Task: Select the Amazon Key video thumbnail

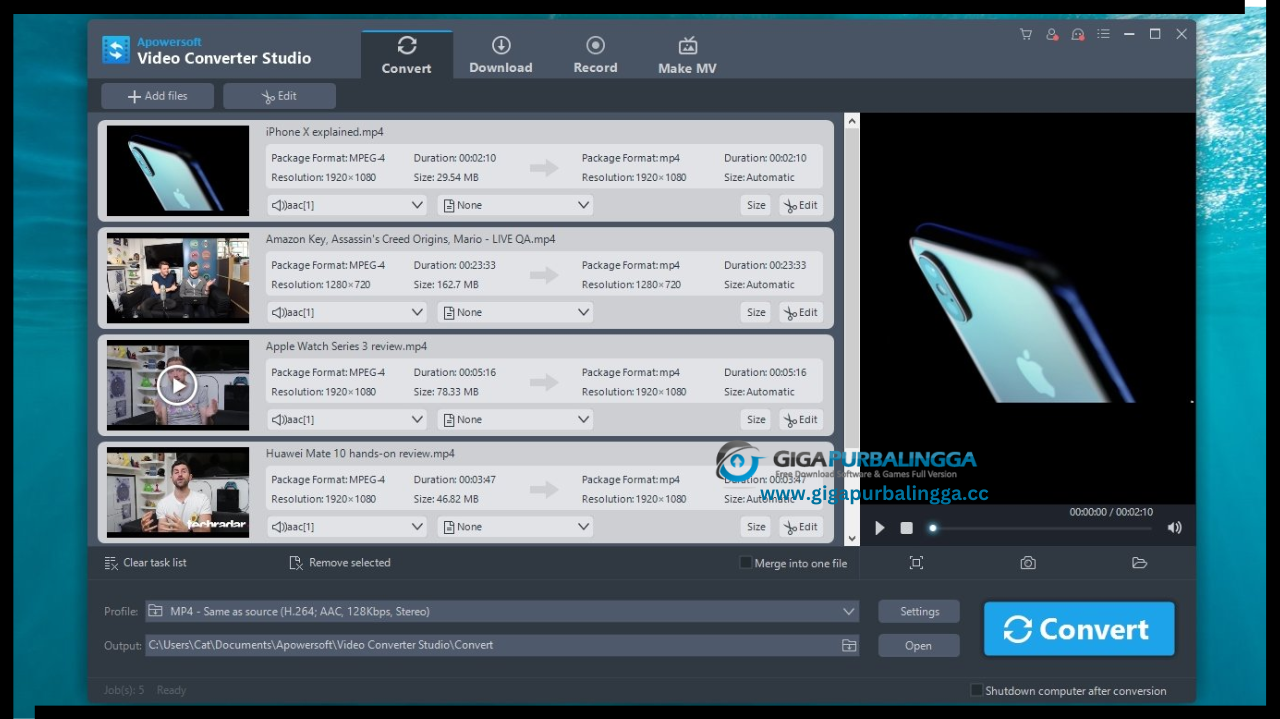Action: tap(178, 278)
